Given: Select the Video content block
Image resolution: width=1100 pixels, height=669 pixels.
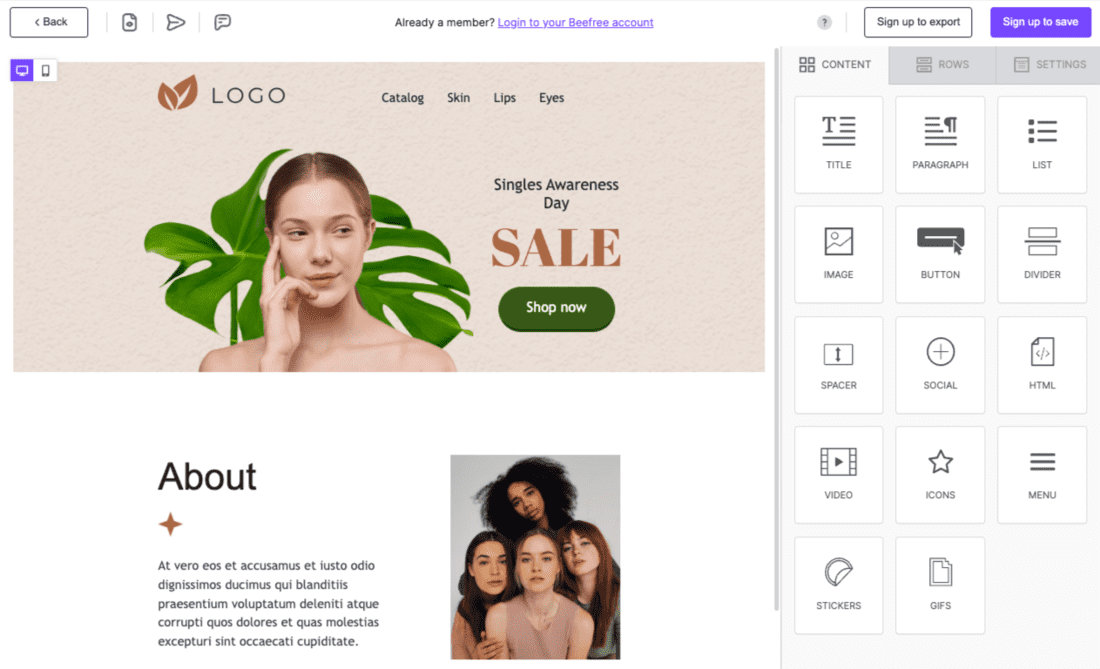Looking at the screenshot, I should (x=838, y=475).
